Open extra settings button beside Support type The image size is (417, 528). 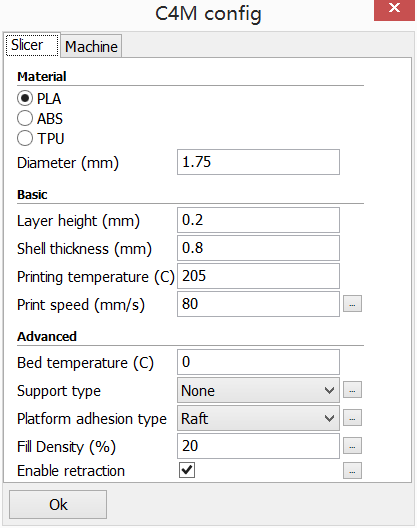(x=352, y=390)
